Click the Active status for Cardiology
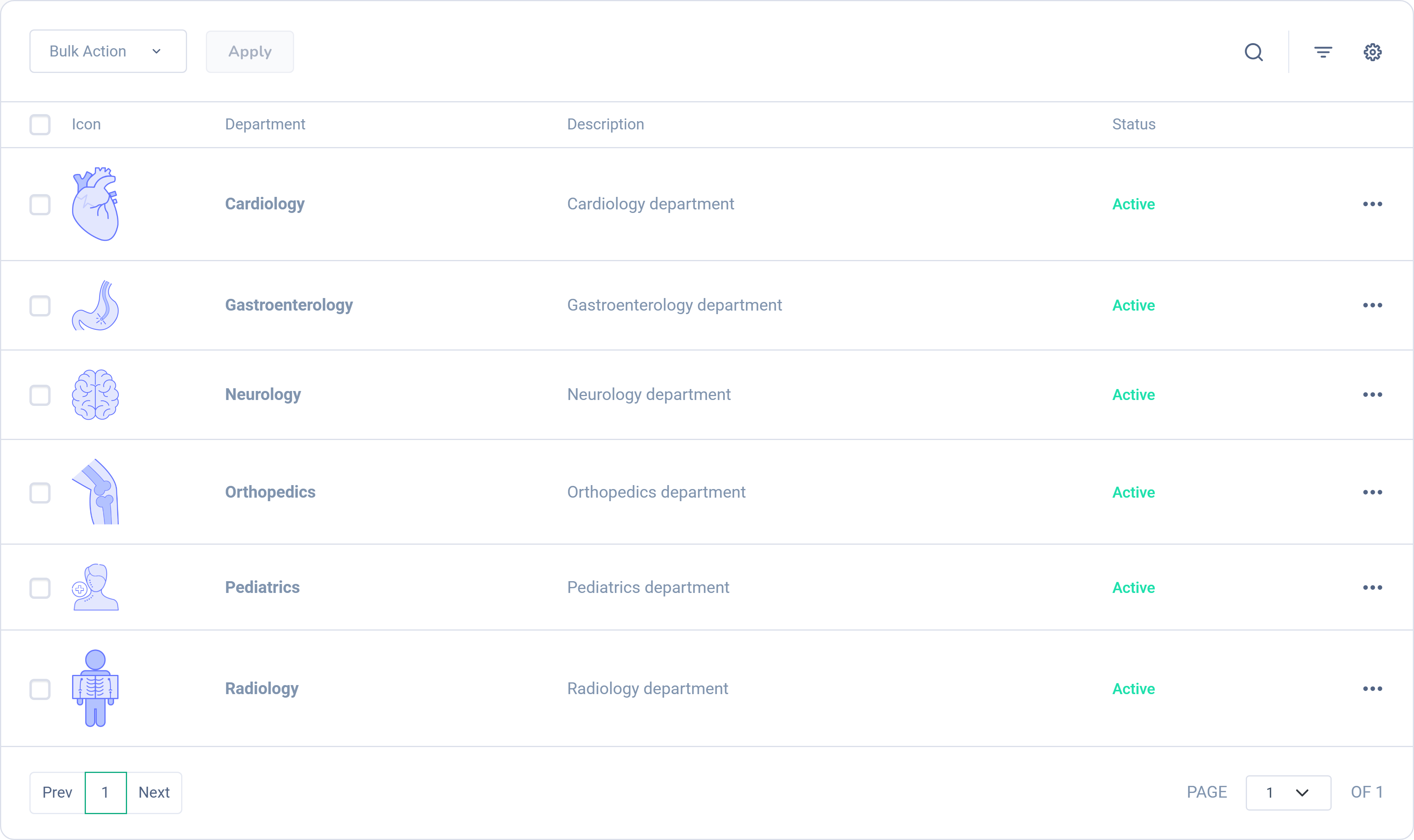This screenshot has height=840, width=1414. pyautogui.click(x=1133, y=204)
